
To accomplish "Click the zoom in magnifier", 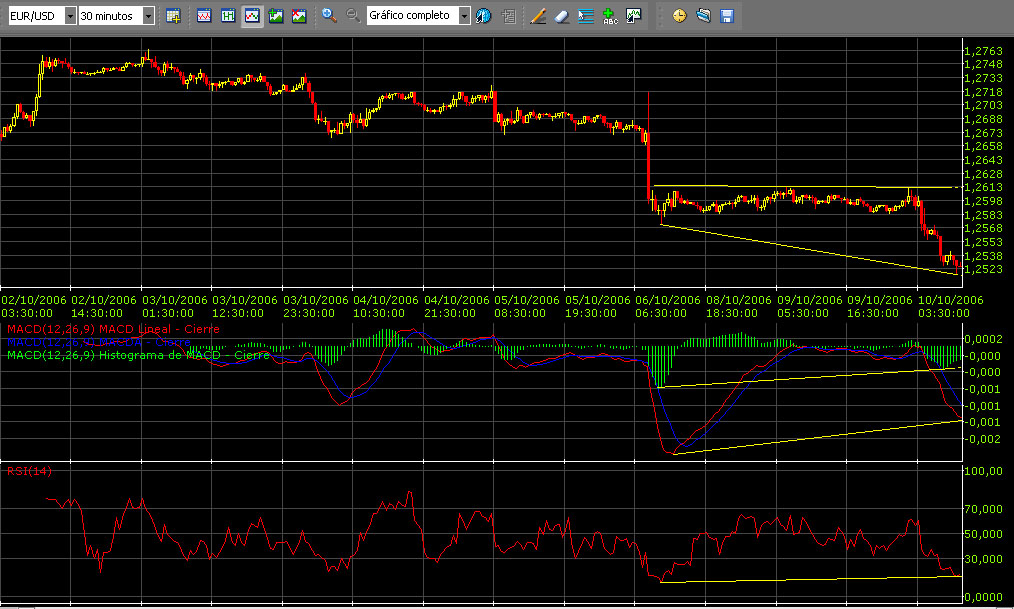I will click(x=329, y=16).
